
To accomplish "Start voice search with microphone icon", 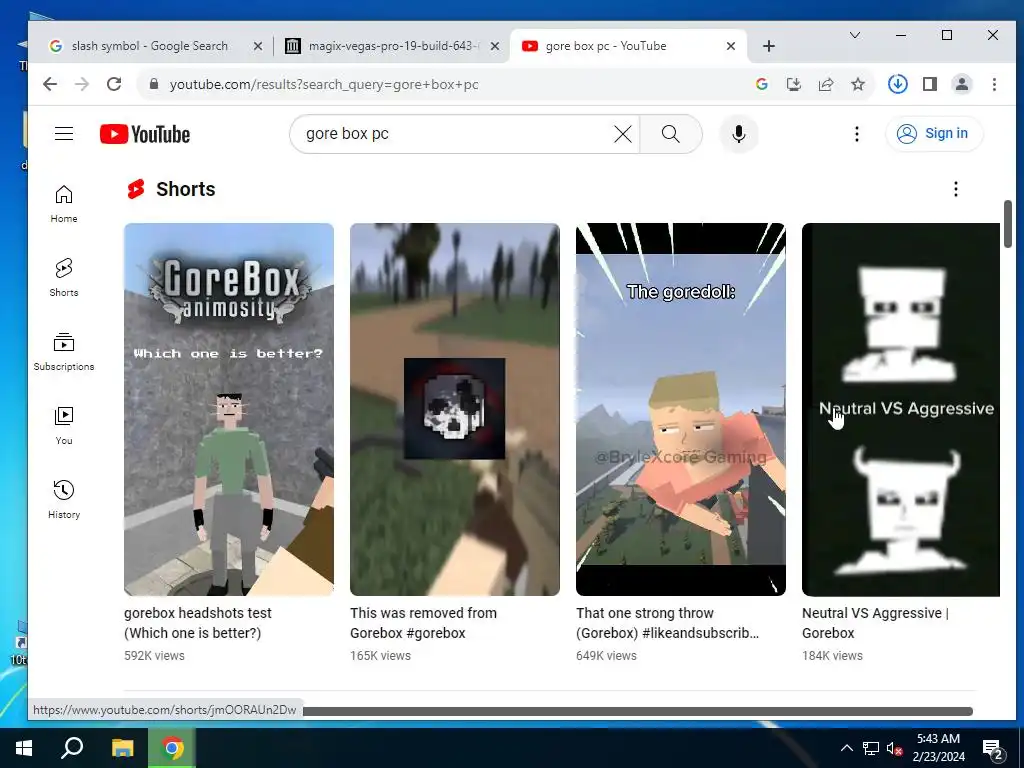I will click(x=739, y=134).
